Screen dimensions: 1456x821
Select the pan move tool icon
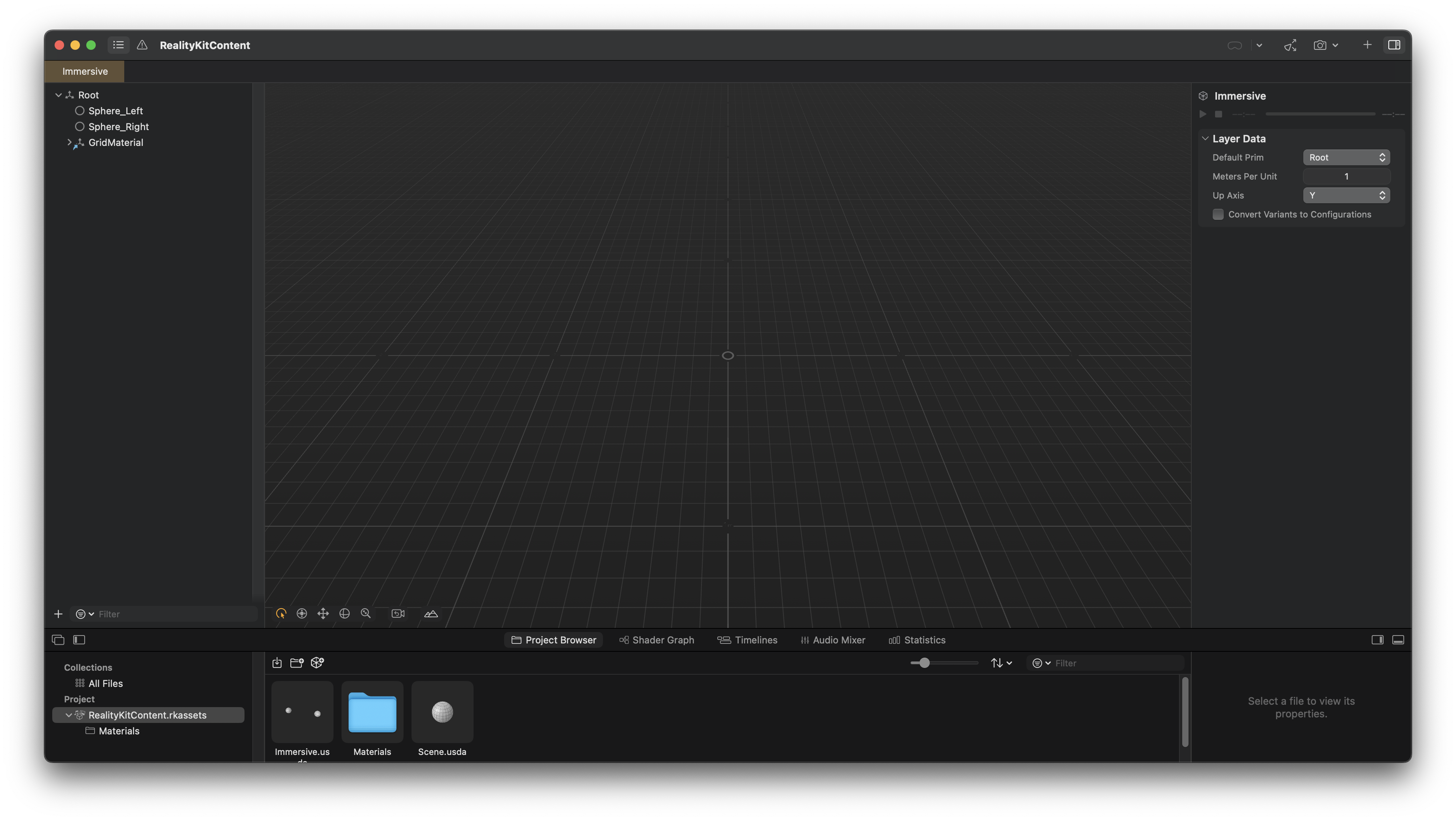[x=323, y=614]
